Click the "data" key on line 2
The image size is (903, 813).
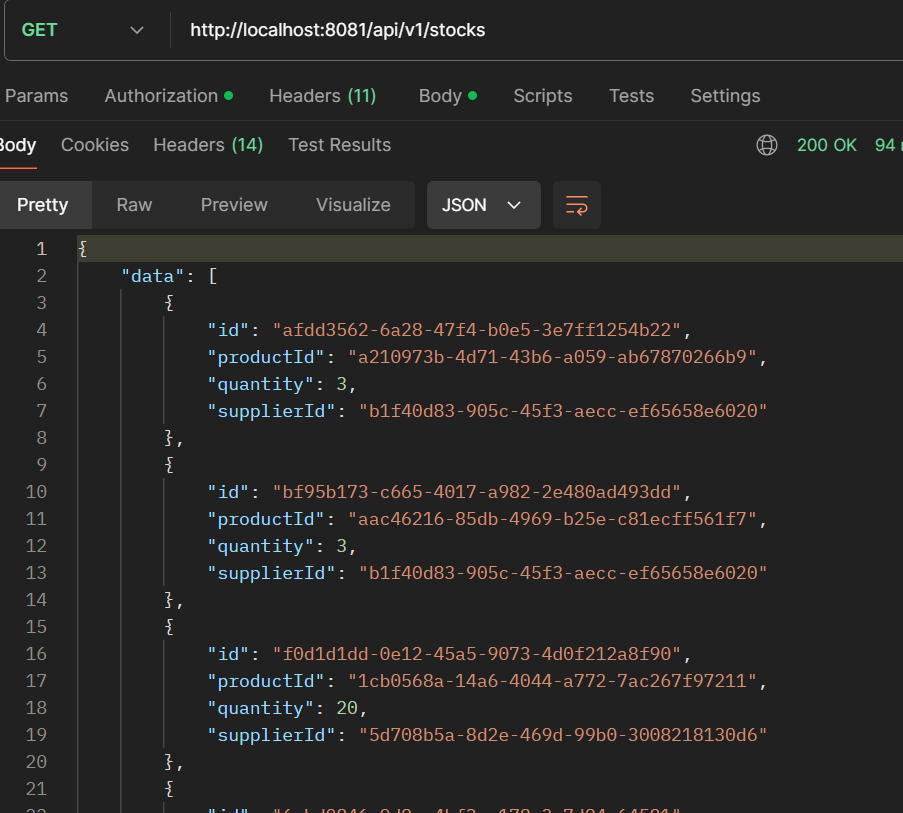point(153,276)
